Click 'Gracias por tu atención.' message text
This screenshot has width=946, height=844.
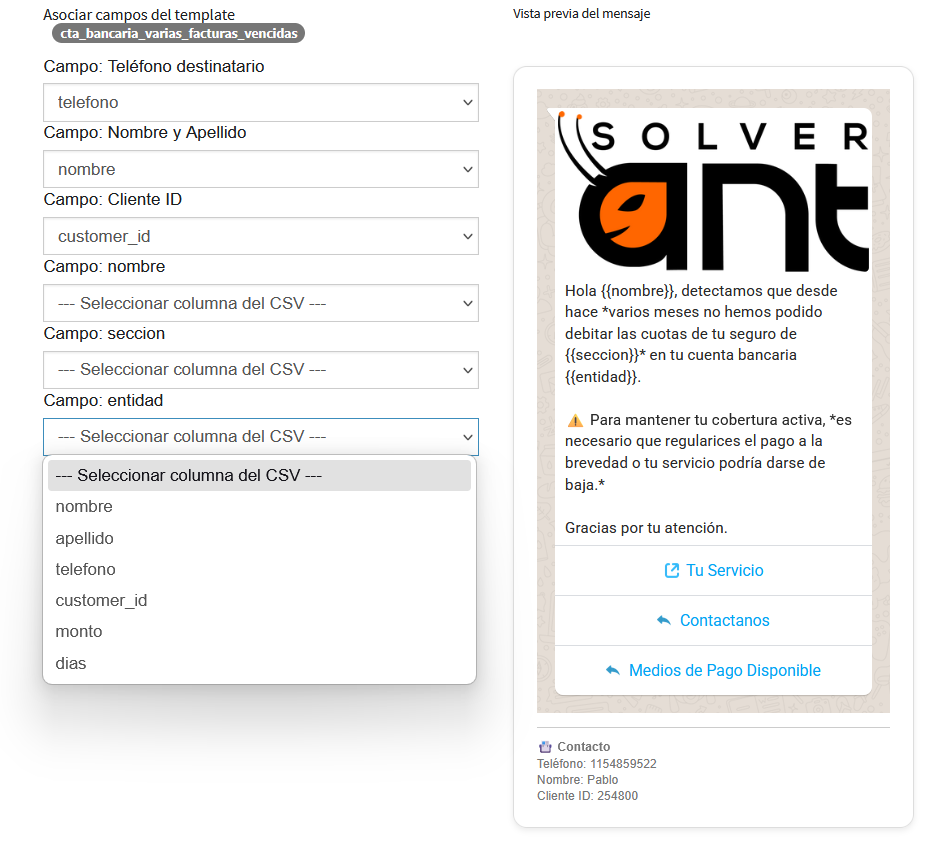646,528
